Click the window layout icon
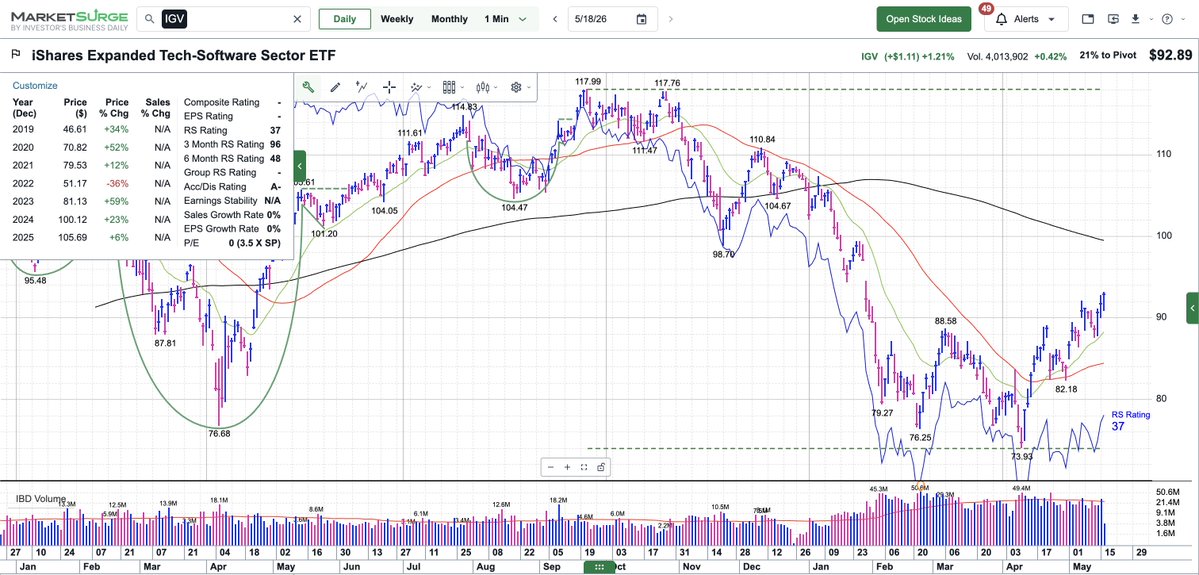Image resolution: width=1199 pixels, height=575 pixels. tap(1088, 19)
